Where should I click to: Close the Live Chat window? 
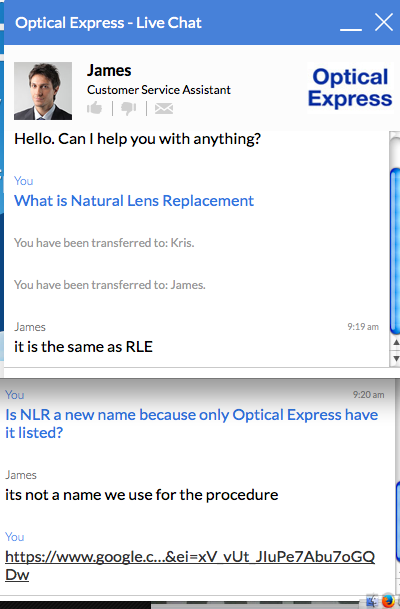[384, 22]
